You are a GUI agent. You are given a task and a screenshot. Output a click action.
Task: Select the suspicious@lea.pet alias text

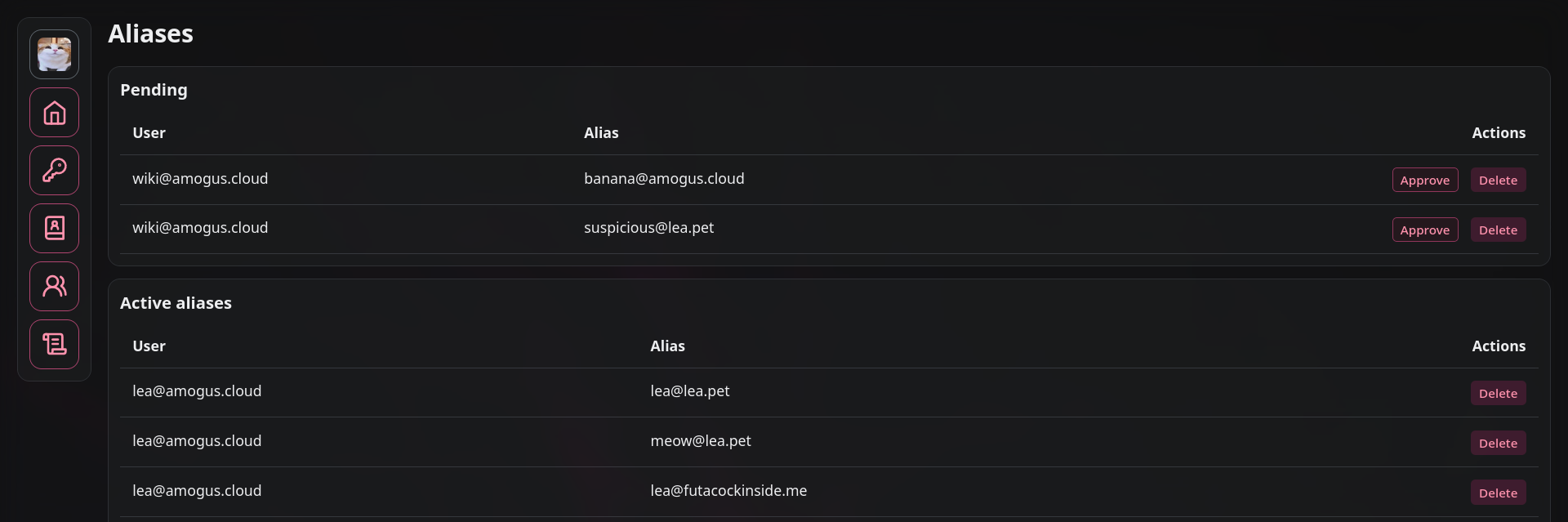click(648, 228)
